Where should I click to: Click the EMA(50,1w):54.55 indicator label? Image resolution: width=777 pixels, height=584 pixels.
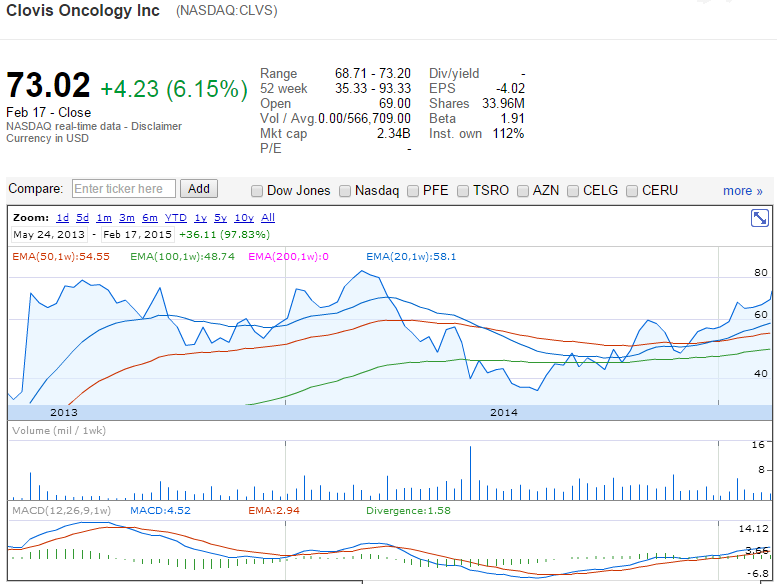(x=61, y=257)
